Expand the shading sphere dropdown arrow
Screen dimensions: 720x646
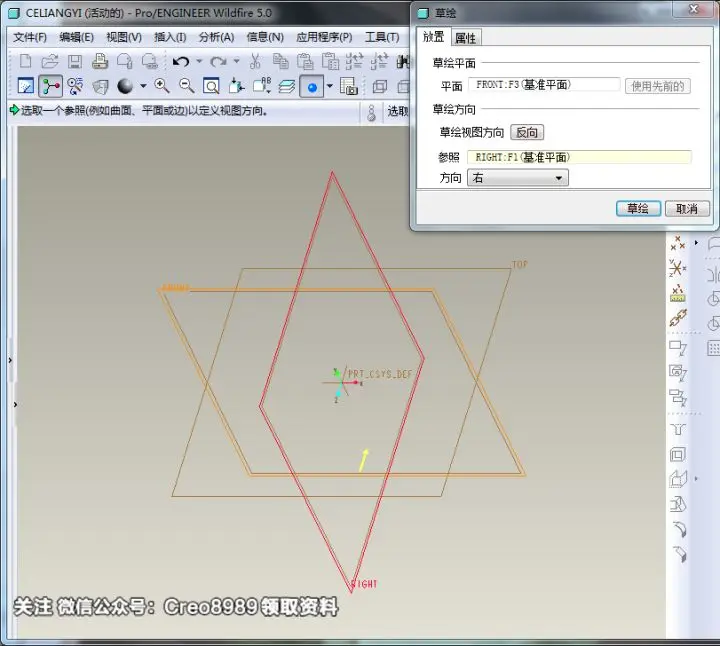pos(143,86)
